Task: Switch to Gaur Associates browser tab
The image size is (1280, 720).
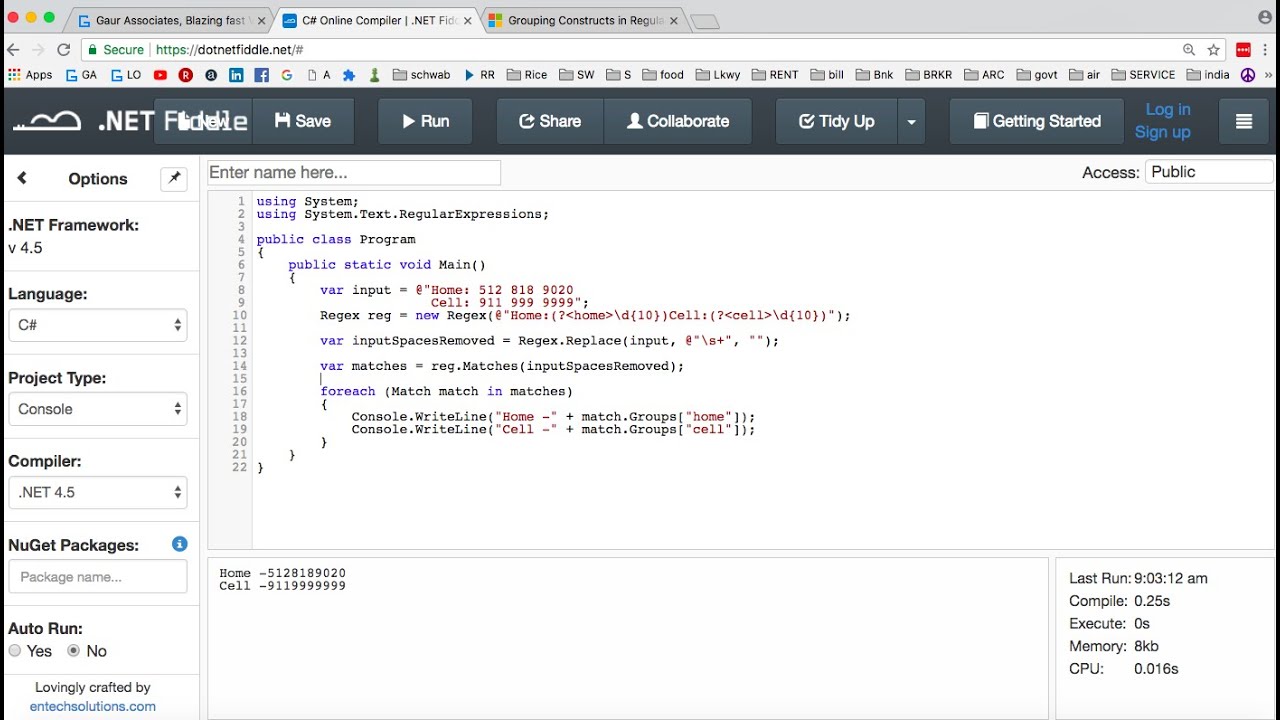Action: click(168, 20)
